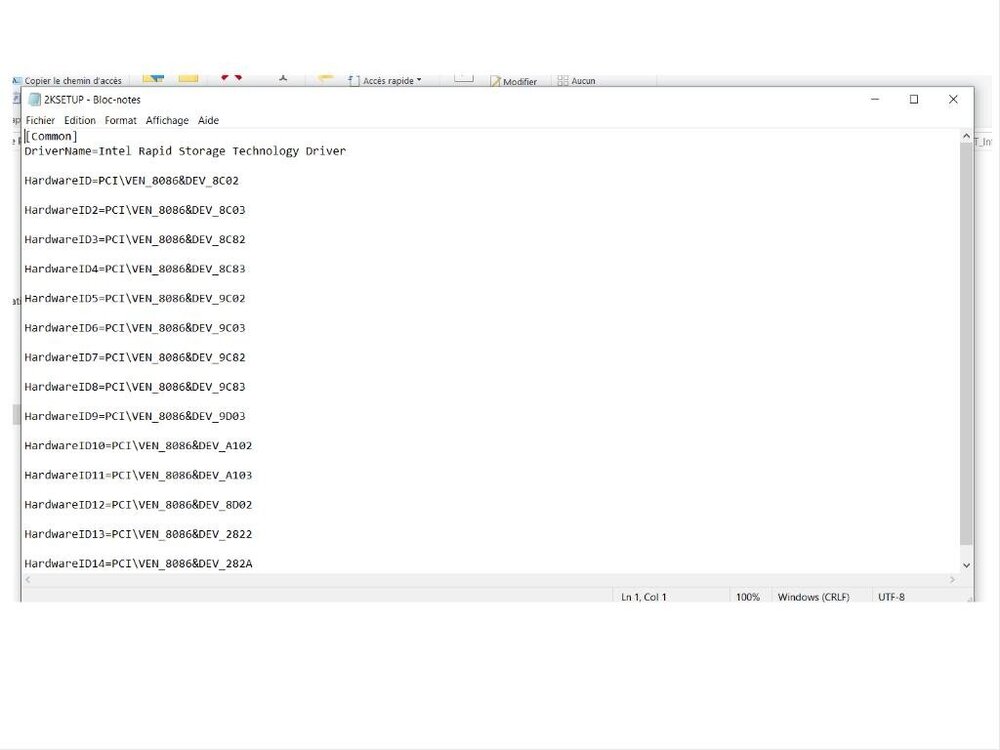Open the Edition menu
Image resolution: width=1000 pixels, height=750 pixels.
(80, 120)
